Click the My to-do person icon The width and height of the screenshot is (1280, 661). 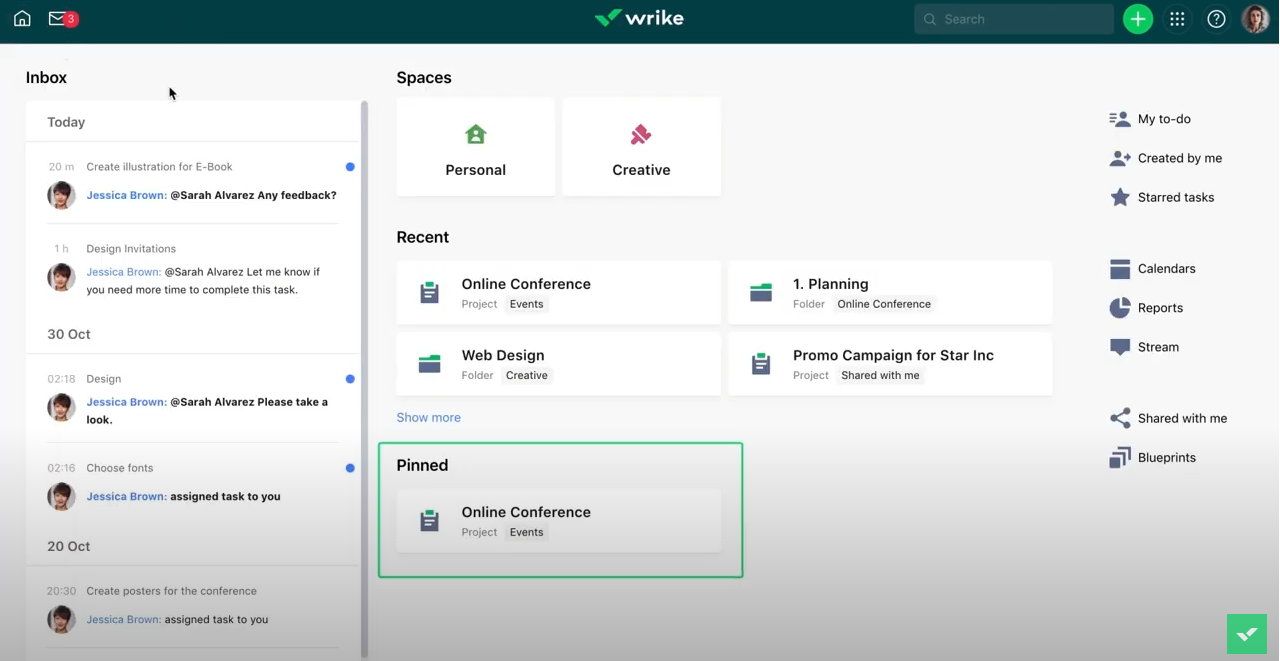[1120, 119]
